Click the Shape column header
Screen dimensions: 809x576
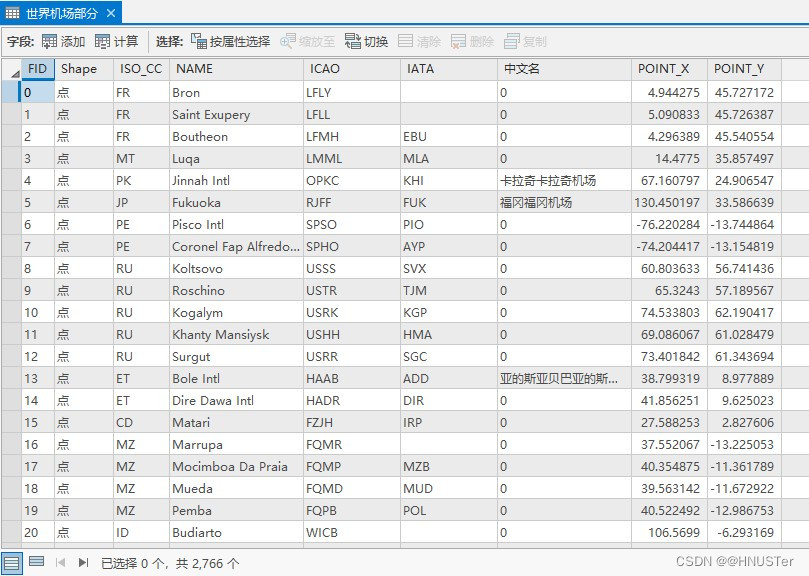84,69
